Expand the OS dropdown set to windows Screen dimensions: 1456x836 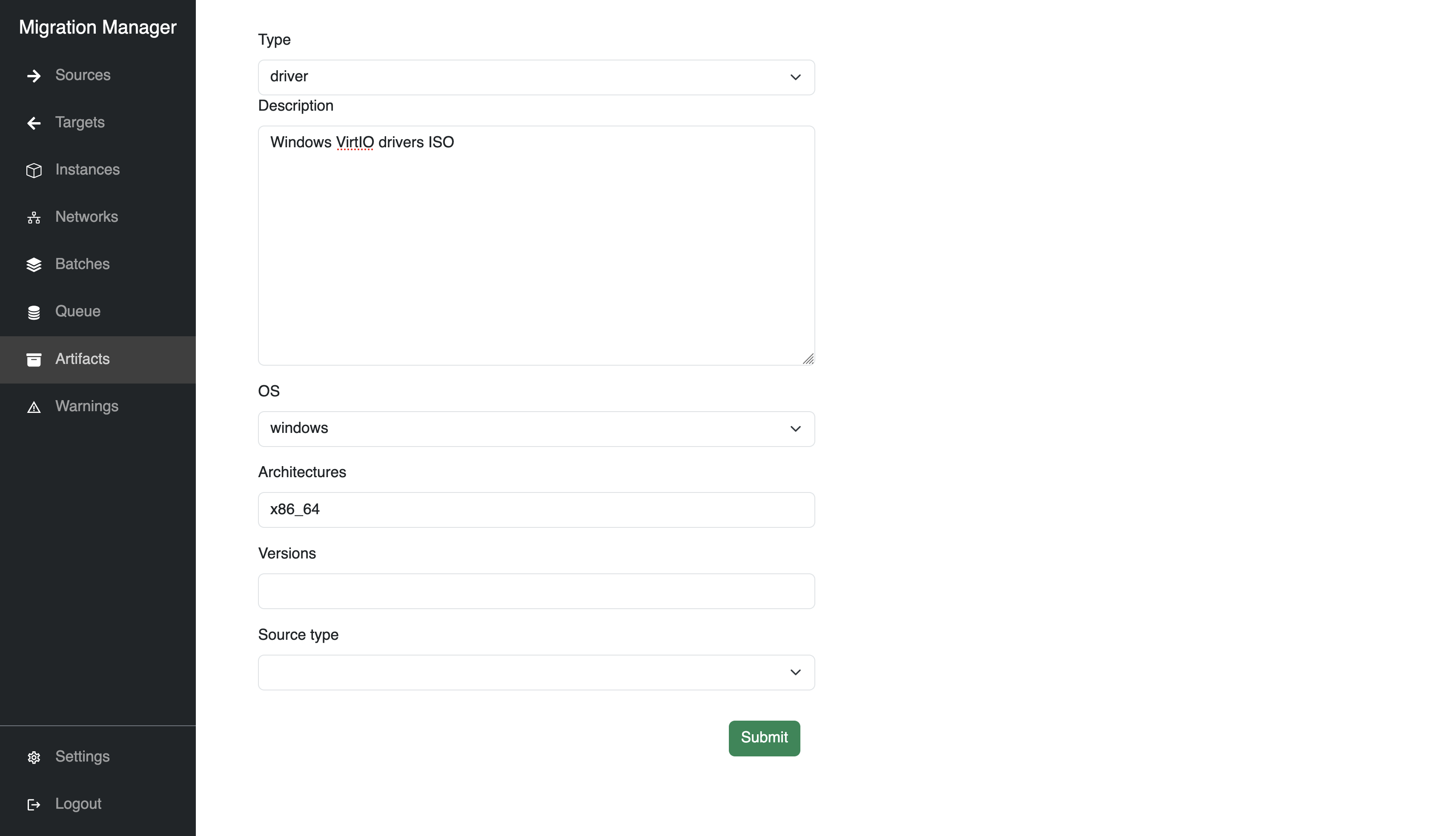(536, 428)
